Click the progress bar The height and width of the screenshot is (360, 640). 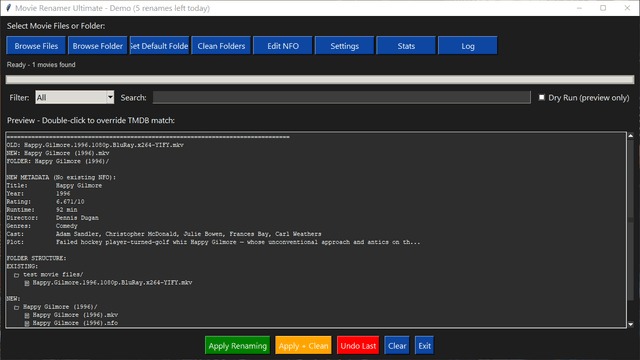click(x=320, y=79)
